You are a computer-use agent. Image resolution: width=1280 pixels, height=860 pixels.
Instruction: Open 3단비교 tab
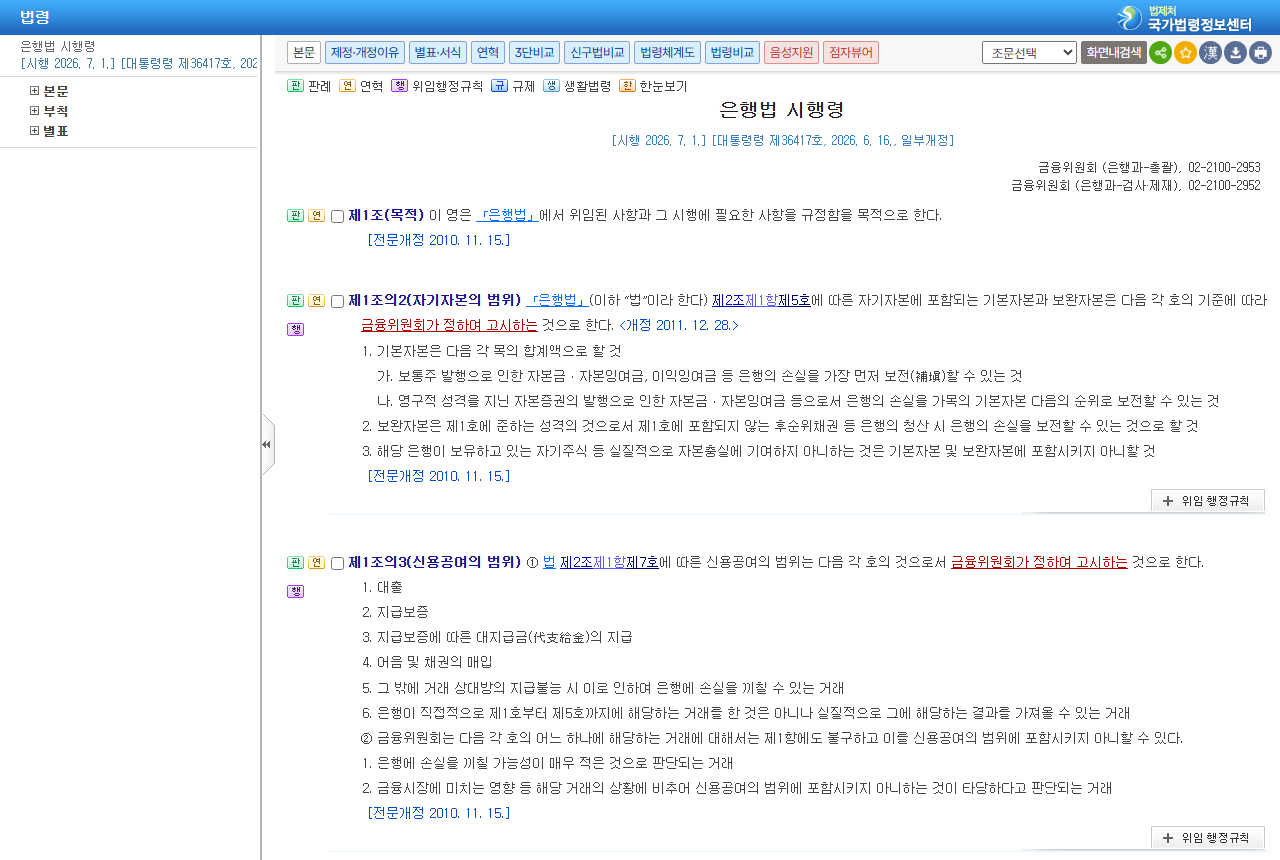coord(534,53)
